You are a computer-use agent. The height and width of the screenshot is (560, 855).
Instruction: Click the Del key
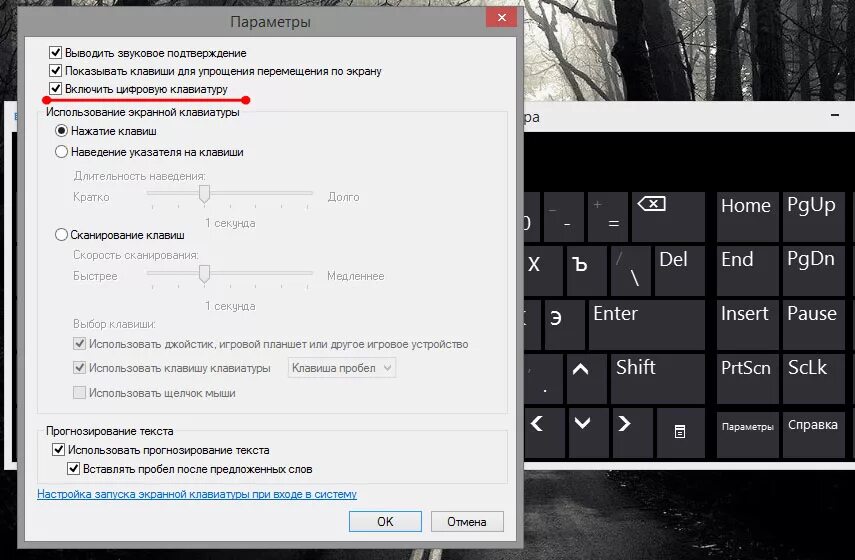coord(679,271)
